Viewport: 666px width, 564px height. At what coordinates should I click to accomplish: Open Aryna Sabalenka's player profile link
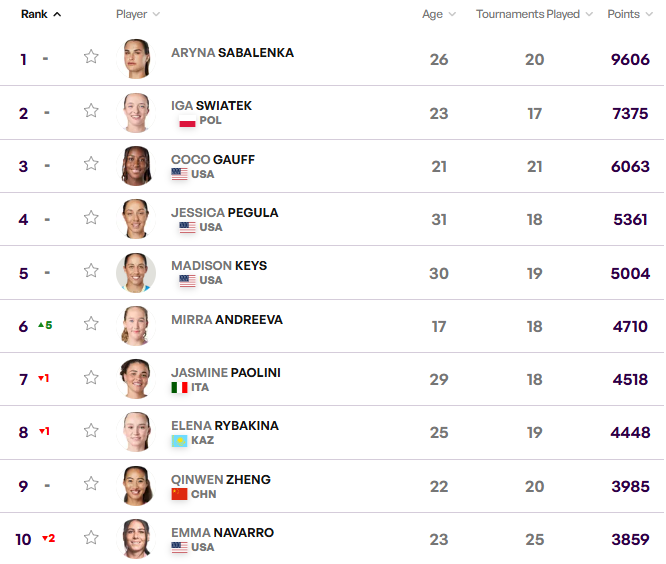click(232, 53)
